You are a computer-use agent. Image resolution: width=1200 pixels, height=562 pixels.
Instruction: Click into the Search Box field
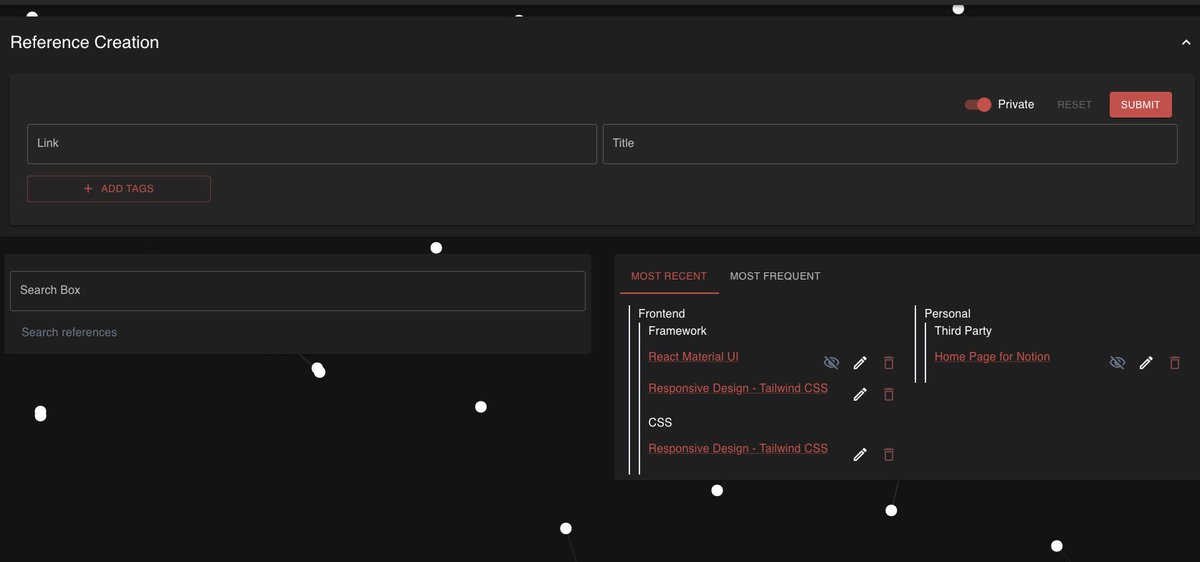[298, 291]
